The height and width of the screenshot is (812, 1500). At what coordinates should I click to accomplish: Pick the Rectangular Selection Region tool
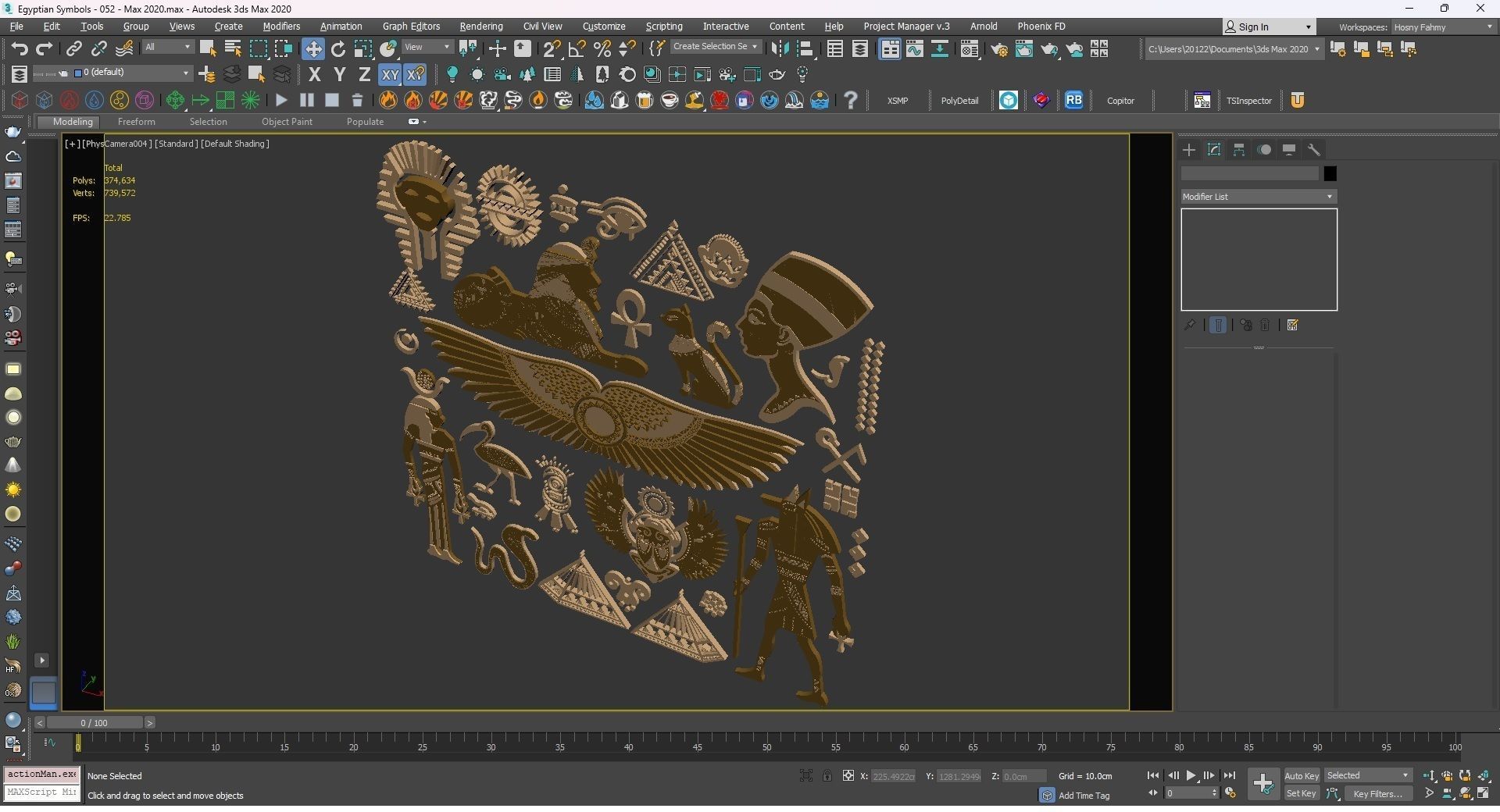pos(258,48)
